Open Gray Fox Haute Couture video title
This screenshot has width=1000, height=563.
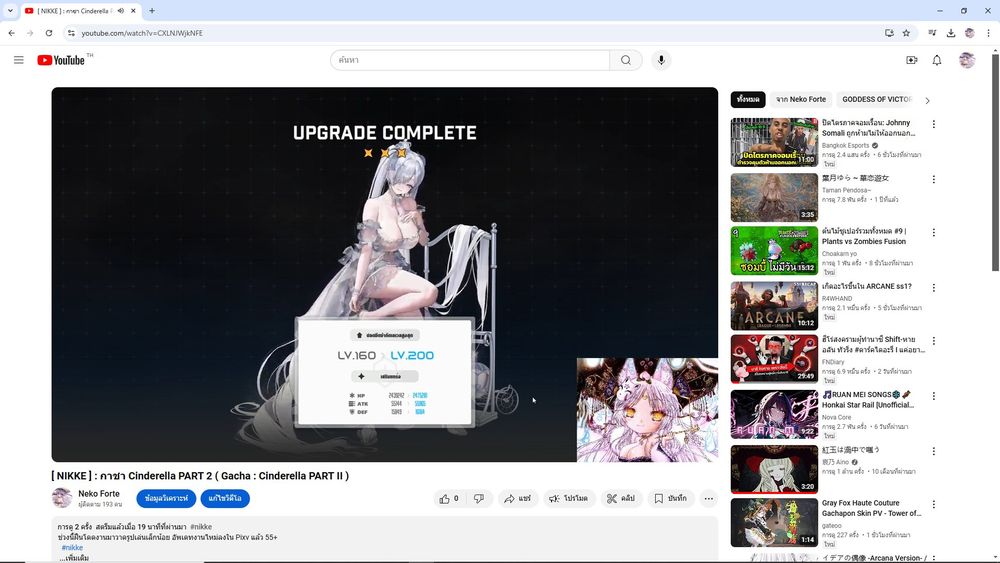(x=871, y=508)
